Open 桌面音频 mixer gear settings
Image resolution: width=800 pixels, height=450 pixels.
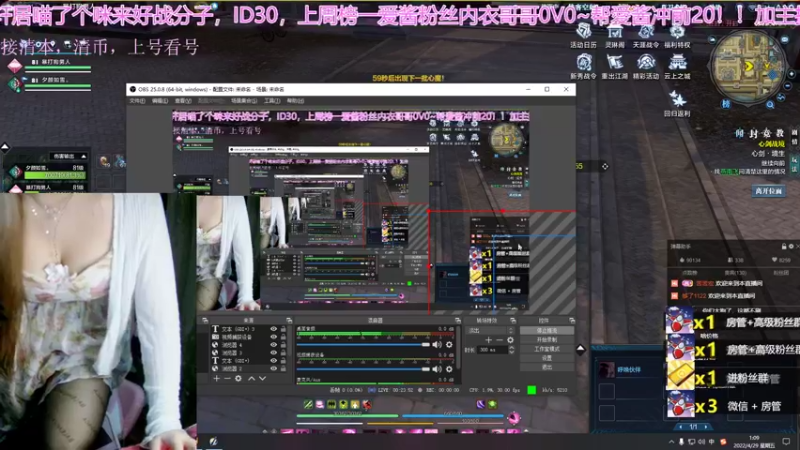pyautogui.click(x=449, y=345)
